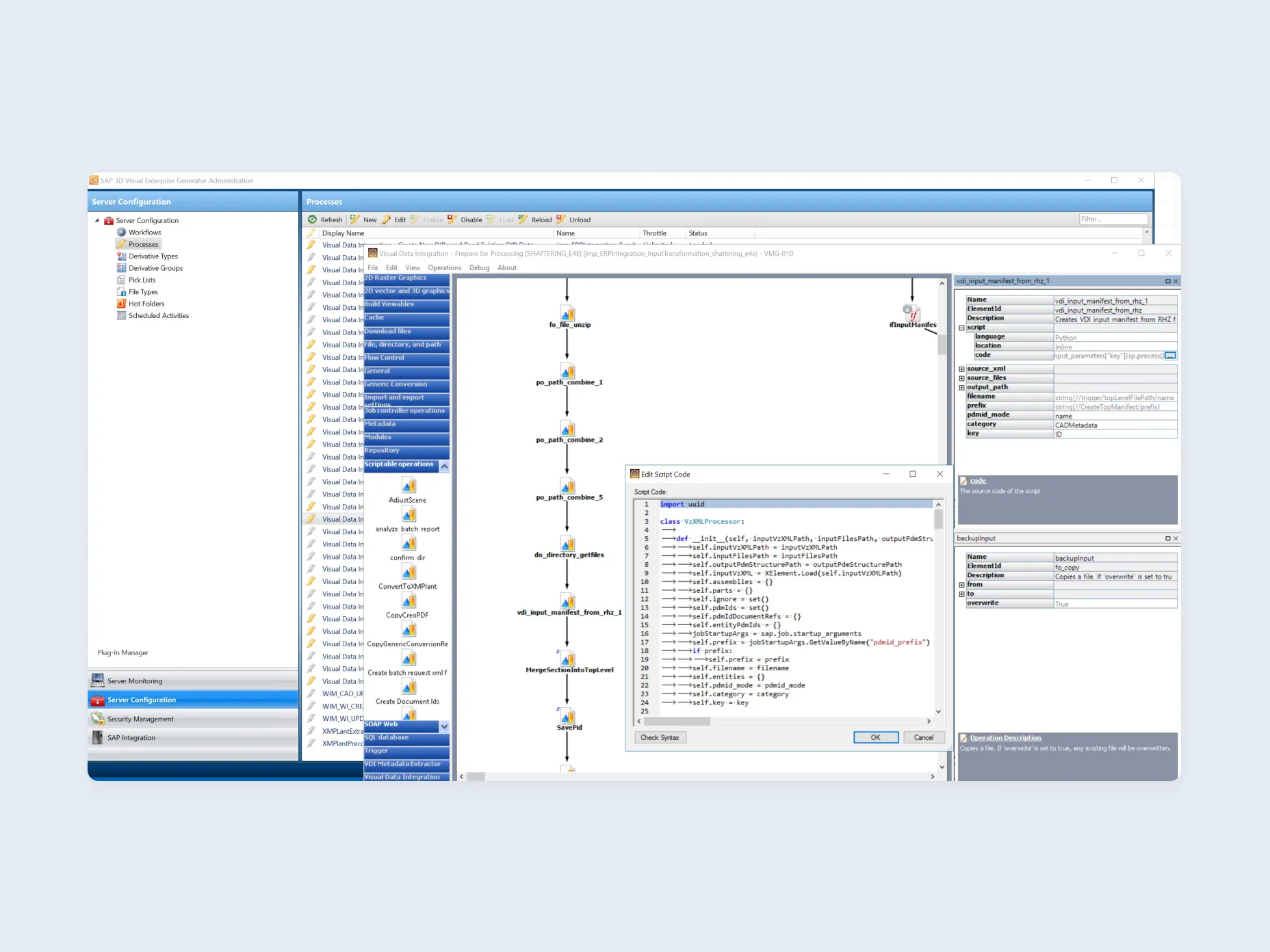
Task: Pick the Create batch request xml operation icon
Action: 409,658
